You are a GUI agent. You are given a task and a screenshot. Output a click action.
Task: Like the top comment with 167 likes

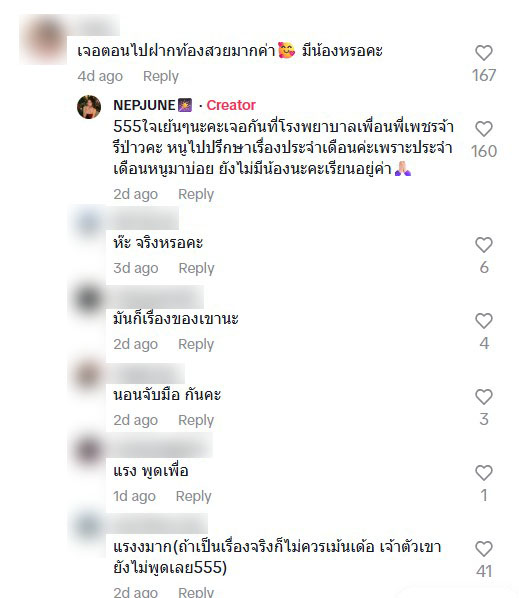[484, 53]
